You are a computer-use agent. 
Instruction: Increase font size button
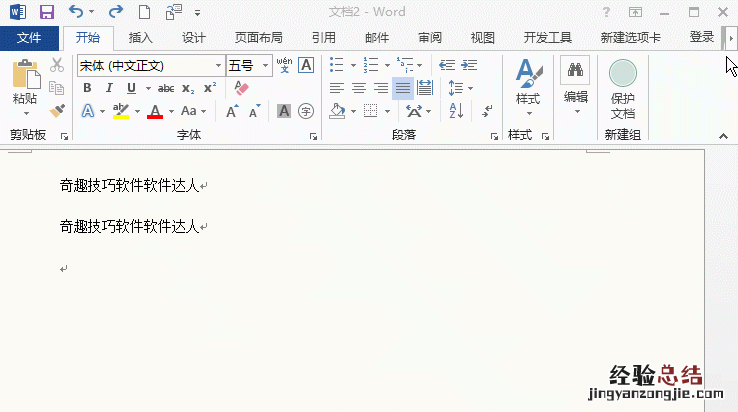point(232,112)
